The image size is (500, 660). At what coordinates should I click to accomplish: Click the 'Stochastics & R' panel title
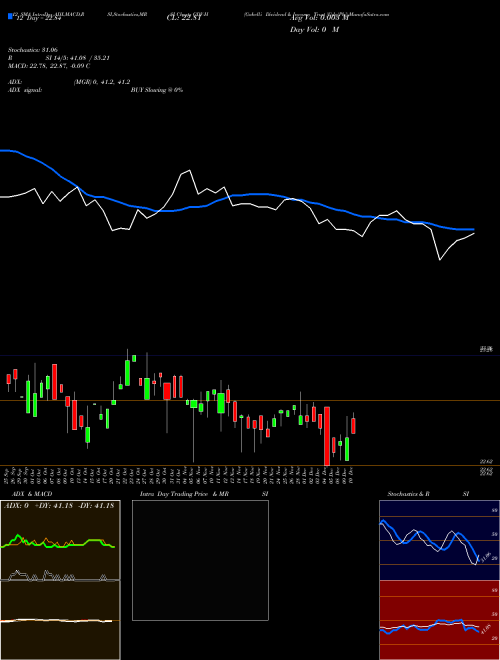coord(408,494)
